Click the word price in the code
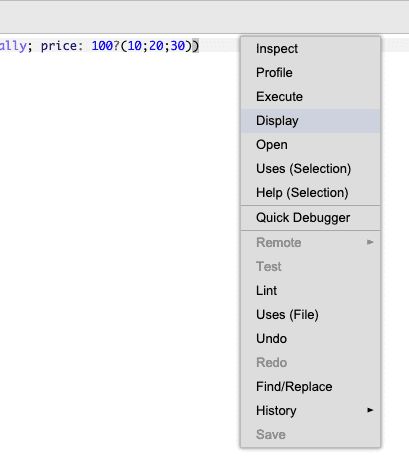Screen dimensions: 409x460 pyautogui.click(x=59, y=46)
